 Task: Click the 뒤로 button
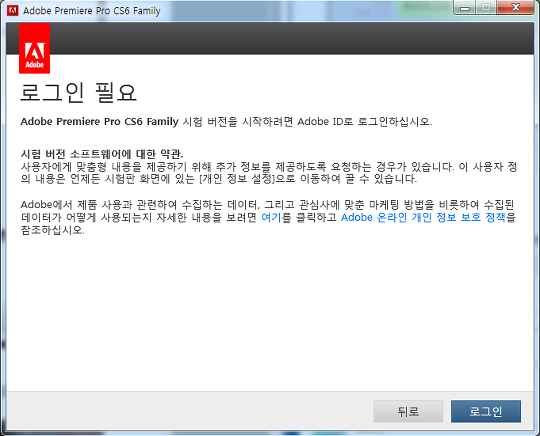coord(408,411)
